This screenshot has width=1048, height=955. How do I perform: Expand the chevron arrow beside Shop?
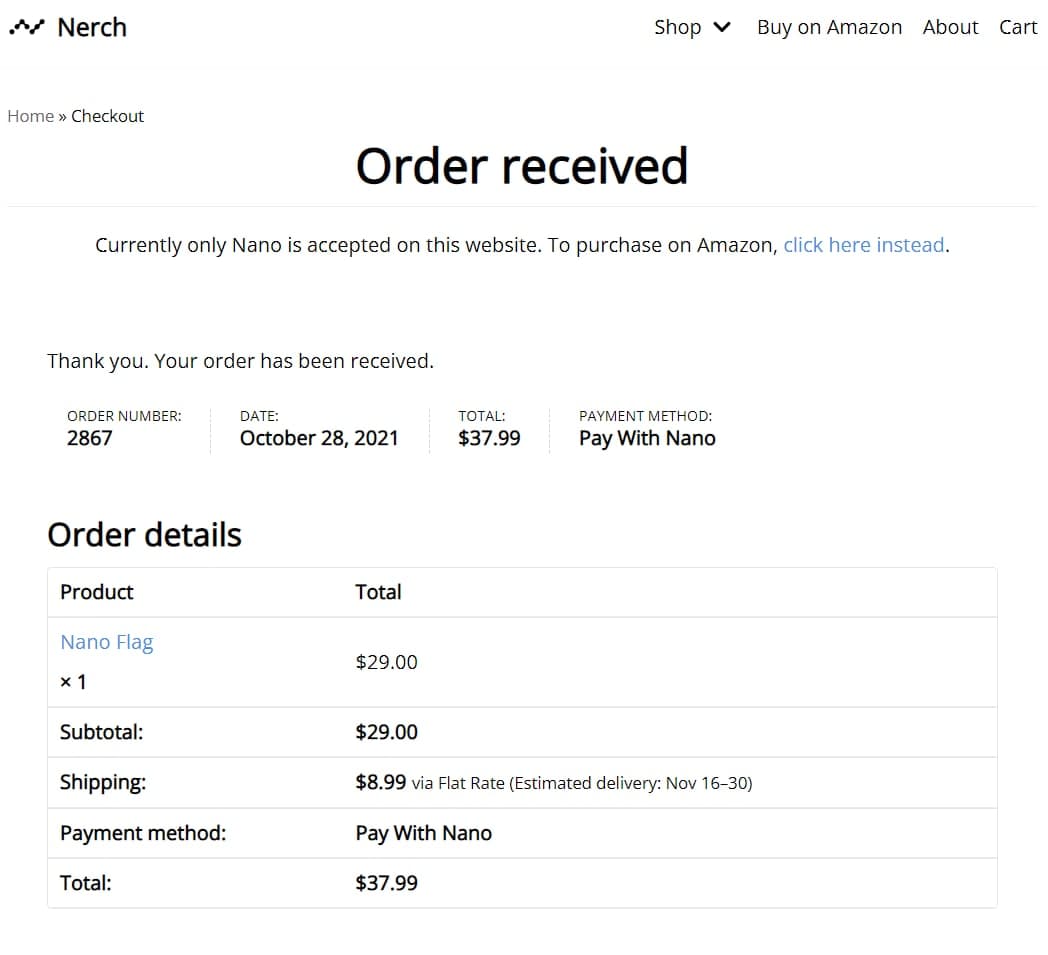[722, 27]
